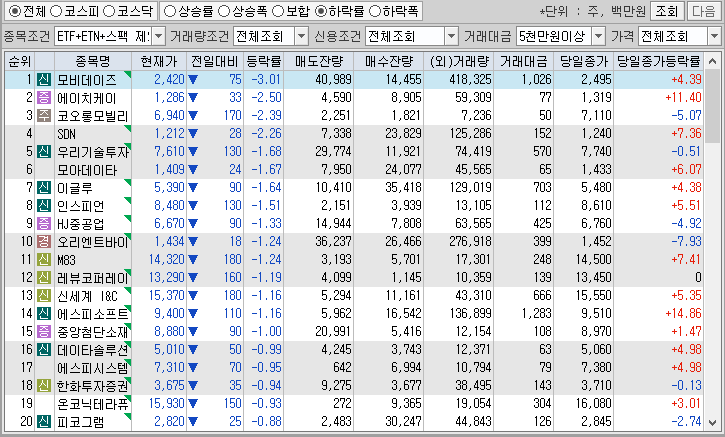Select stock name 에이치케이
The width and height of the screenshot is (725, 437).
(87, 98)
